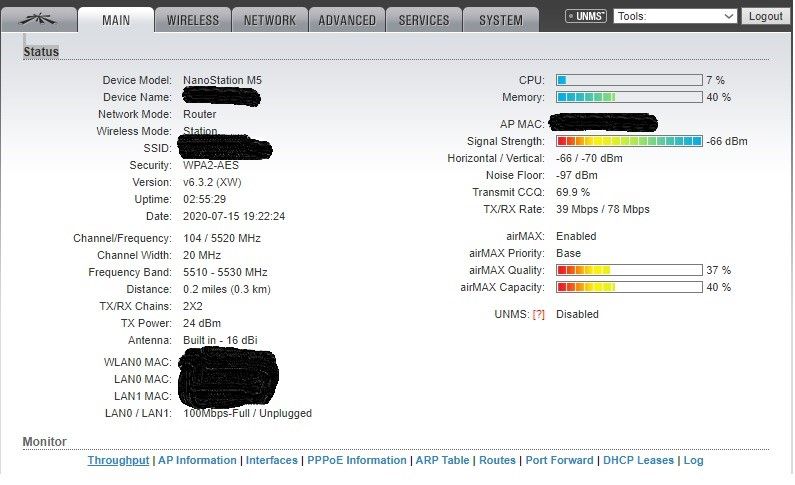The image size is (795, 485).
Task: Click the airMAX Capacity bar
Action: point(629,287)
